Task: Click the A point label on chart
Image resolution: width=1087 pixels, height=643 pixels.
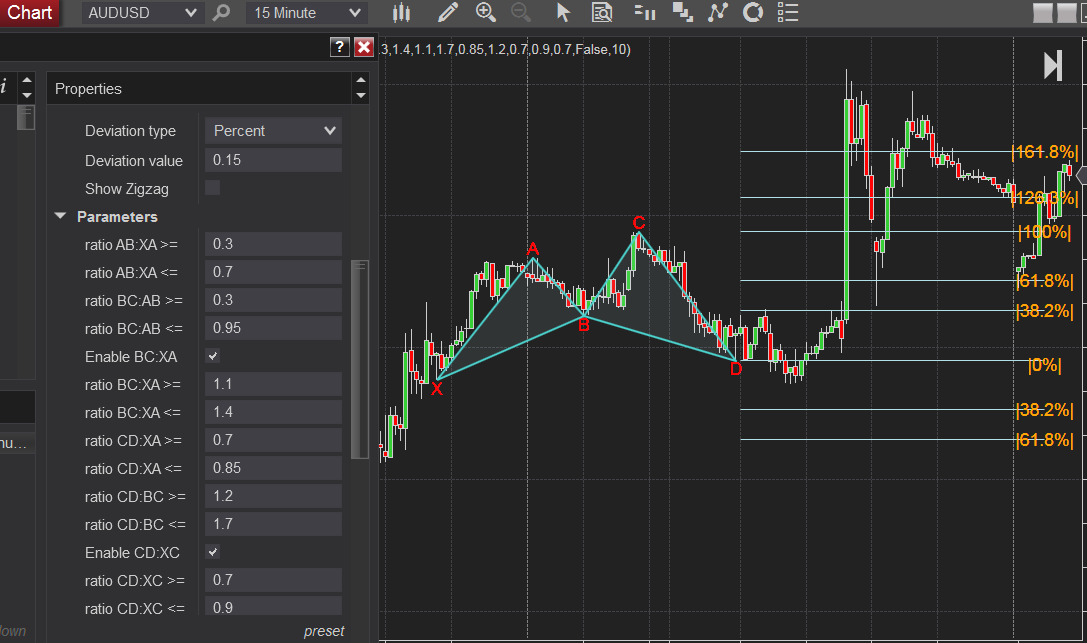Action: 532,249
